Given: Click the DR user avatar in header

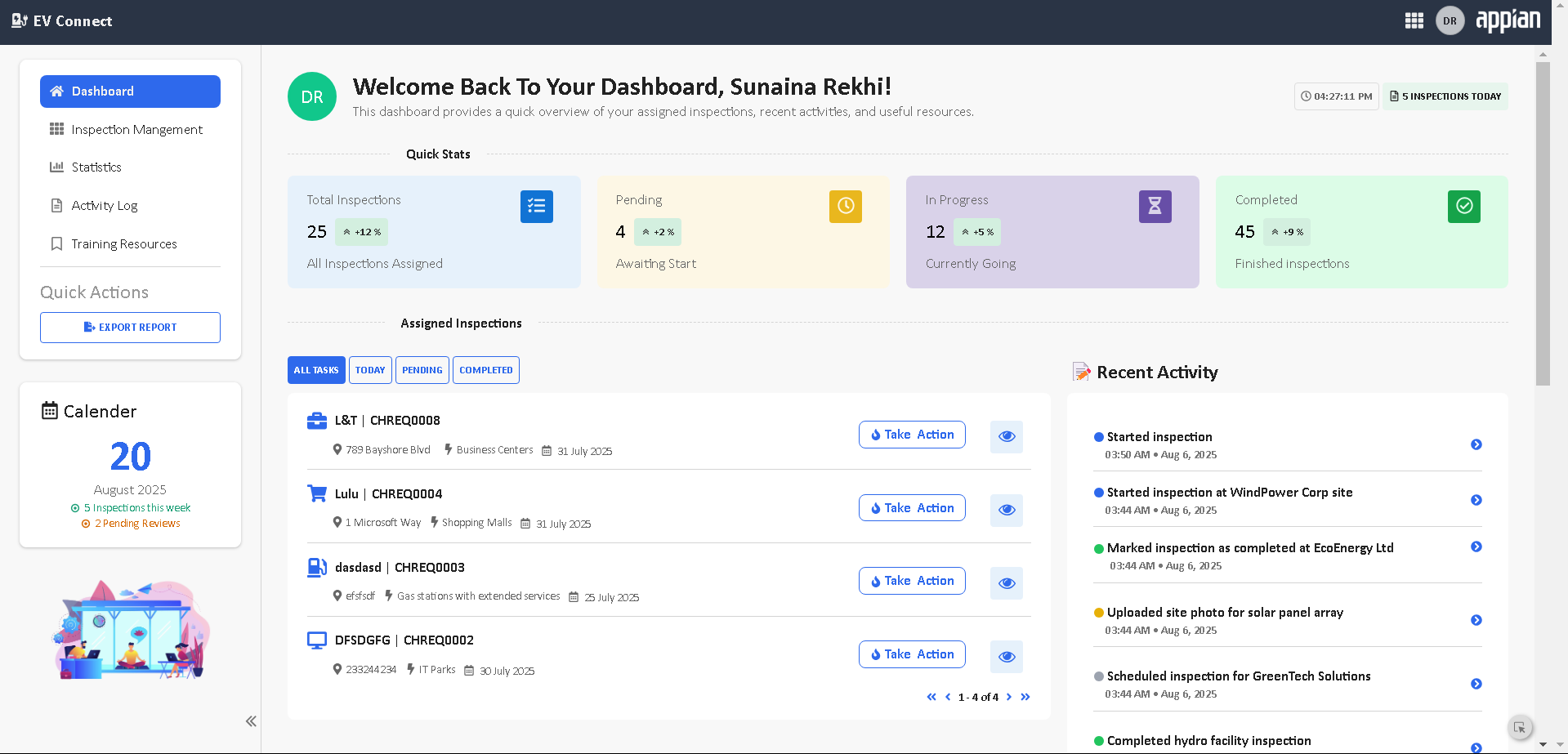Looking at the screenshot, I should click(x=1450, y=21).
